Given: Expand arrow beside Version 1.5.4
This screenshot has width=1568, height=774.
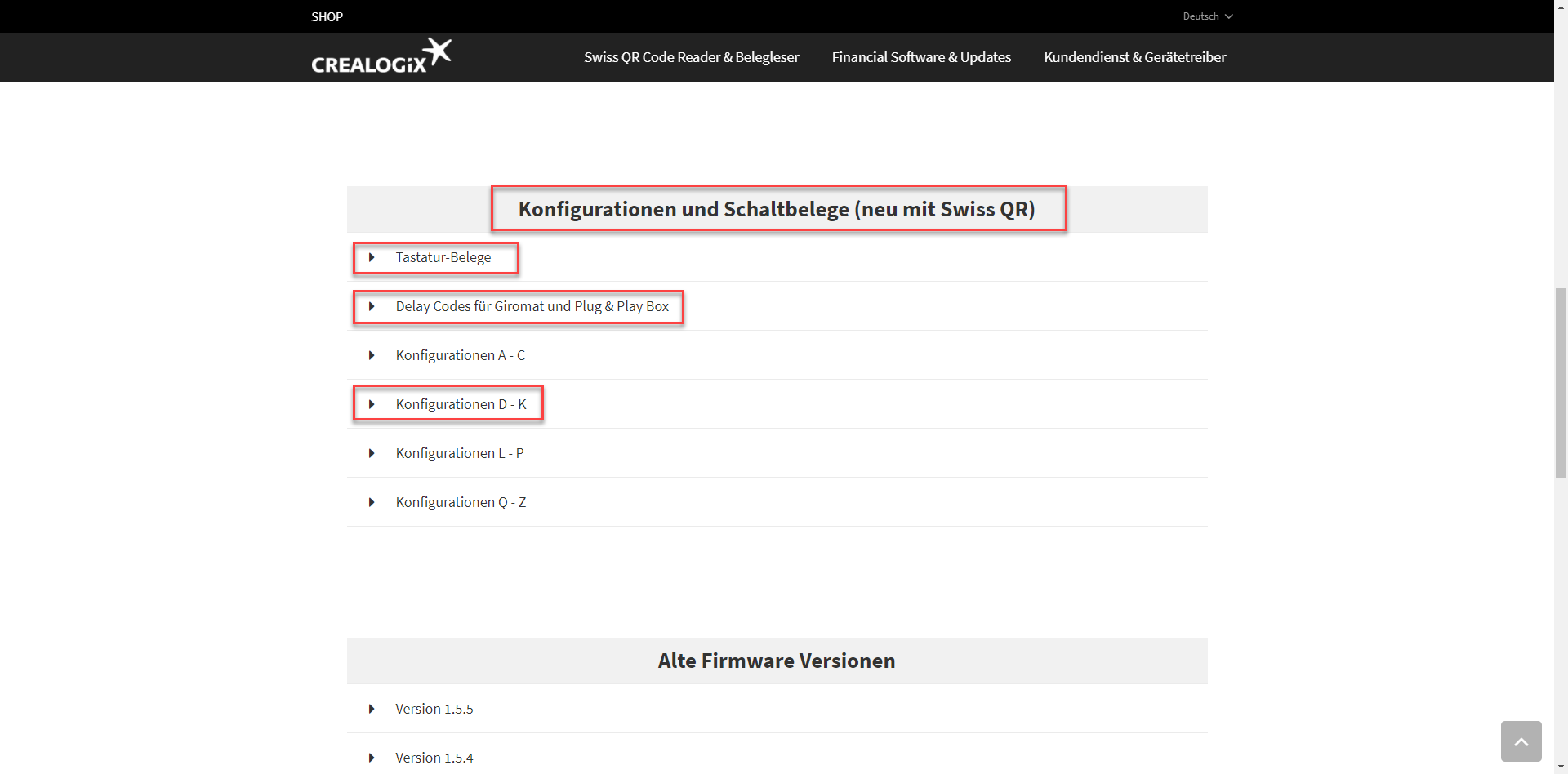Looking at the screenshot, I should tap(372, 758).
